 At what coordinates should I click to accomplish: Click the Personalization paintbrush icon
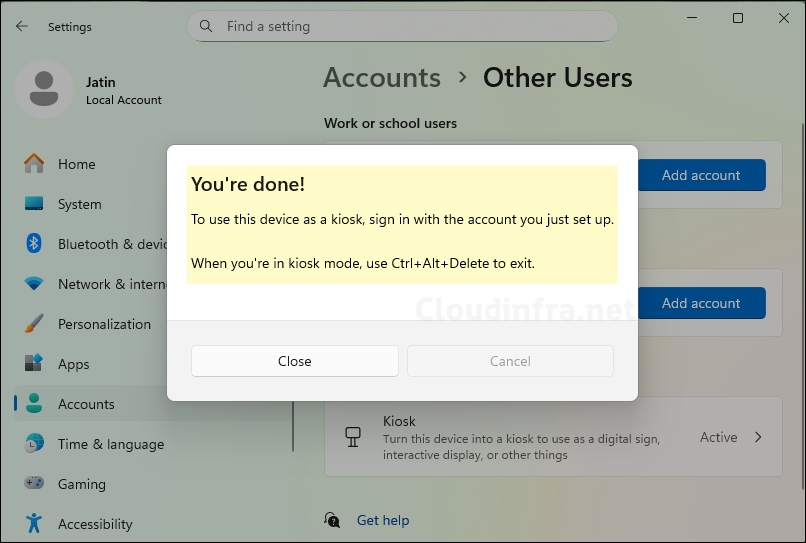tap(34, 324)
